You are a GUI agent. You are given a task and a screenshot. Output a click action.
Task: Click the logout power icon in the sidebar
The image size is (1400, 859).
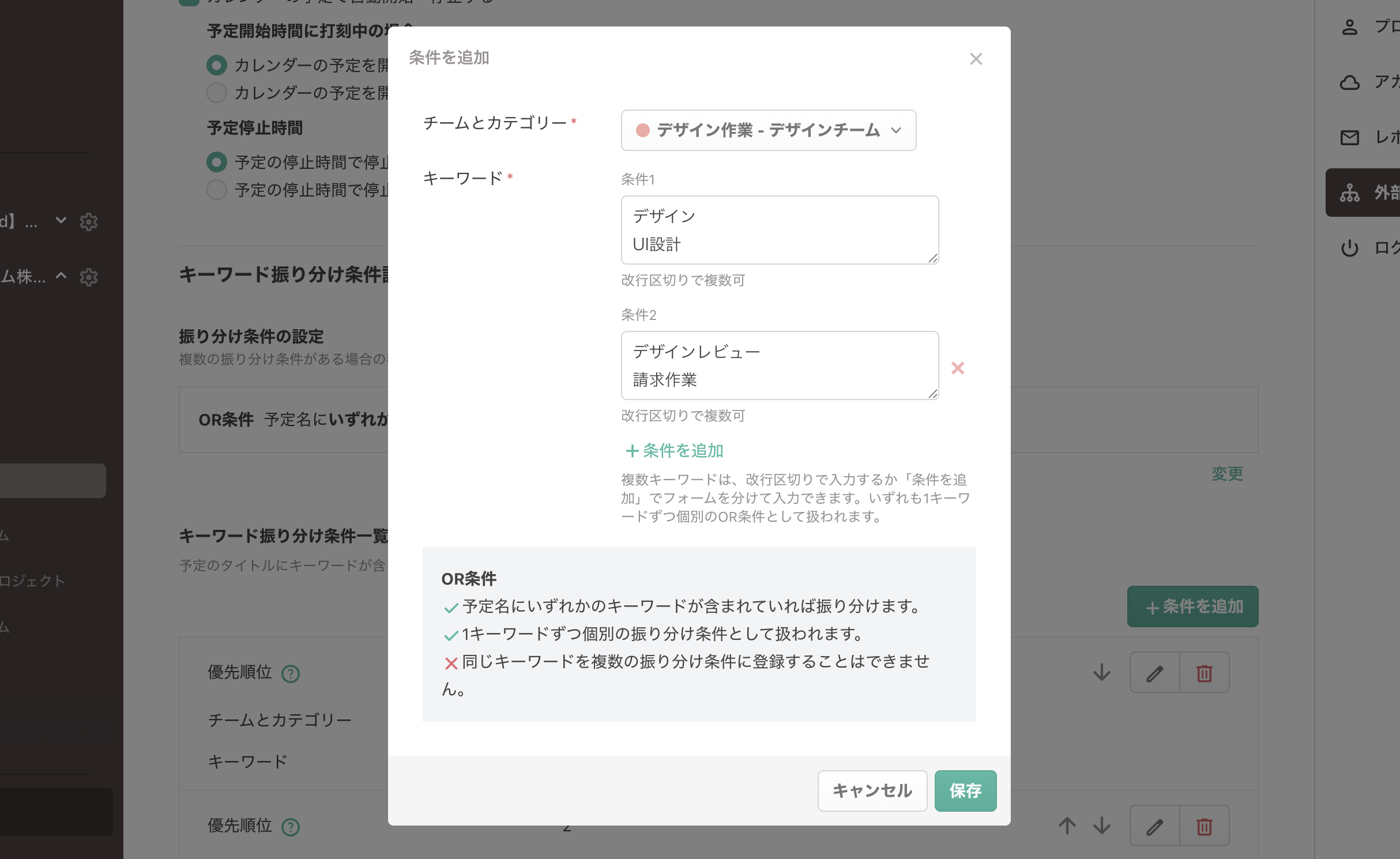tap(1350, 248)
